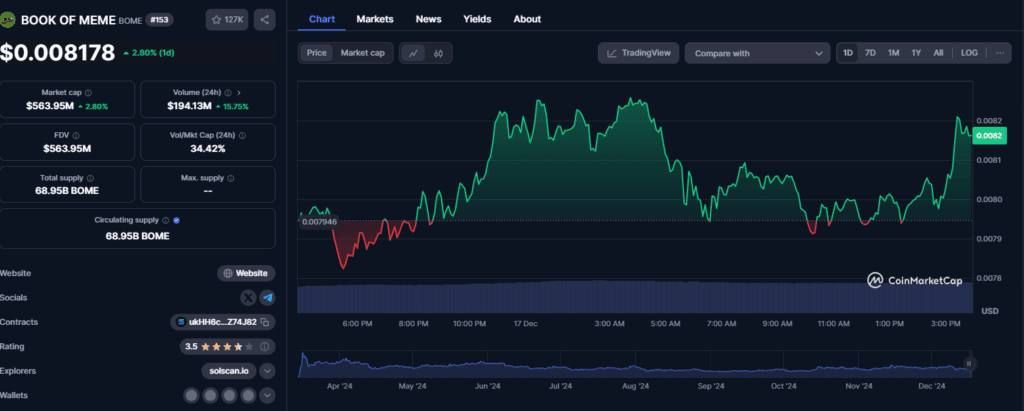Add BOME to watchlist star button
1024x411 pixels.
tap(227, 20)
